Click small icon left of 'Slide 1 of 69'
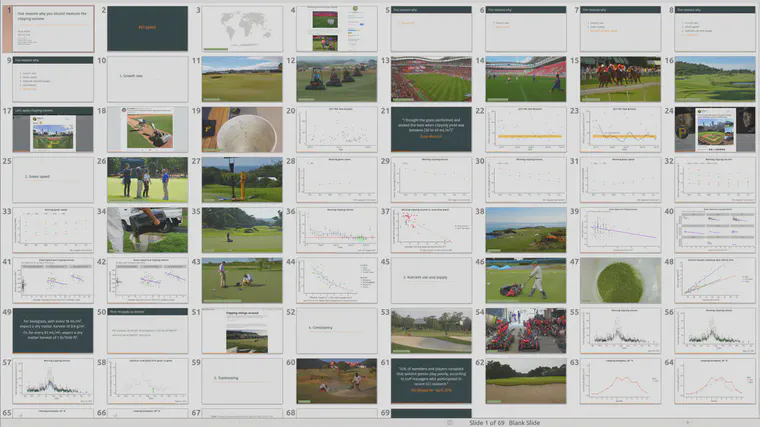The width and height of the screenshot is (760, 427). [450, 423]
